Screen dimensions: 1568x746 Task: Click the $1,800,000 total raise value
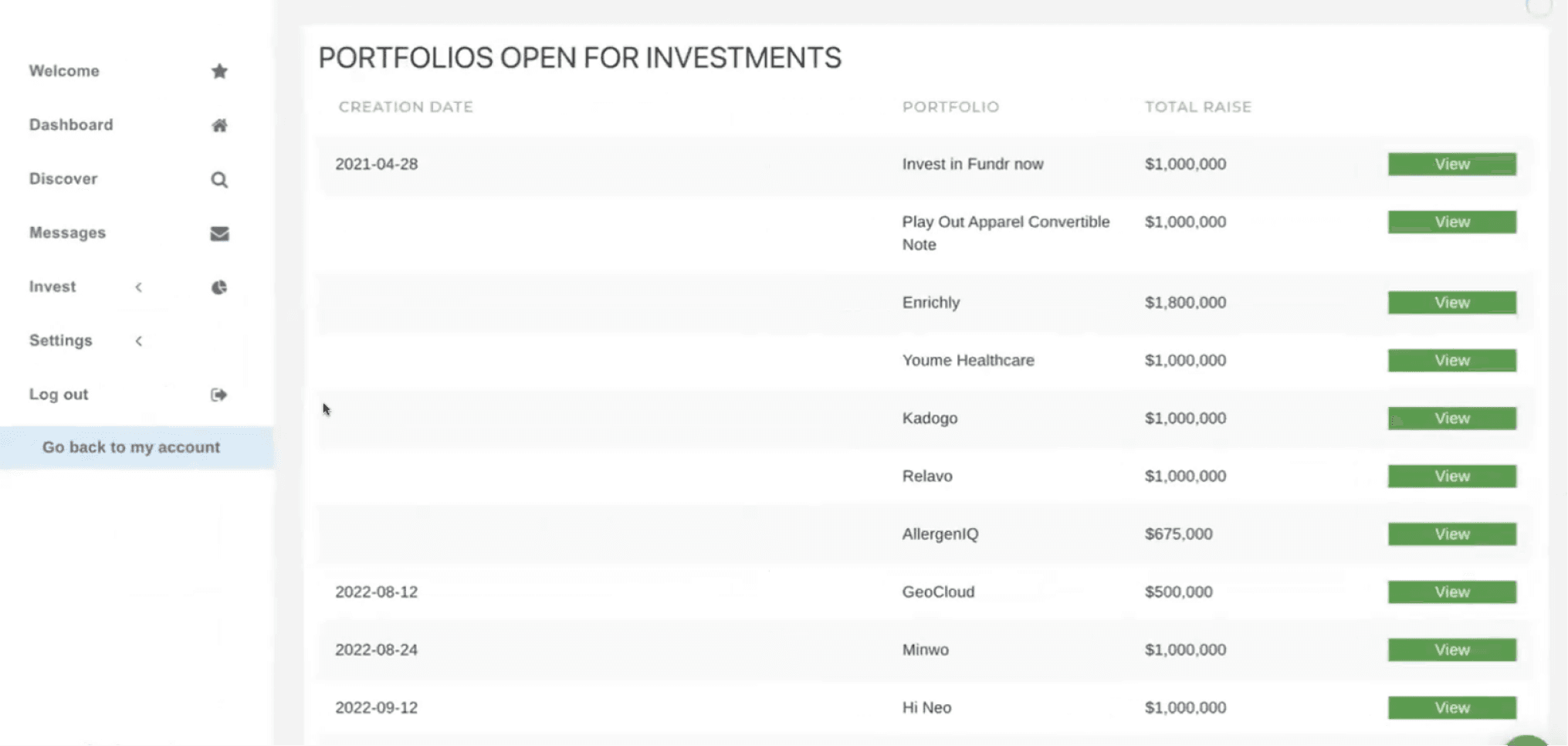tap(1185, 302)
